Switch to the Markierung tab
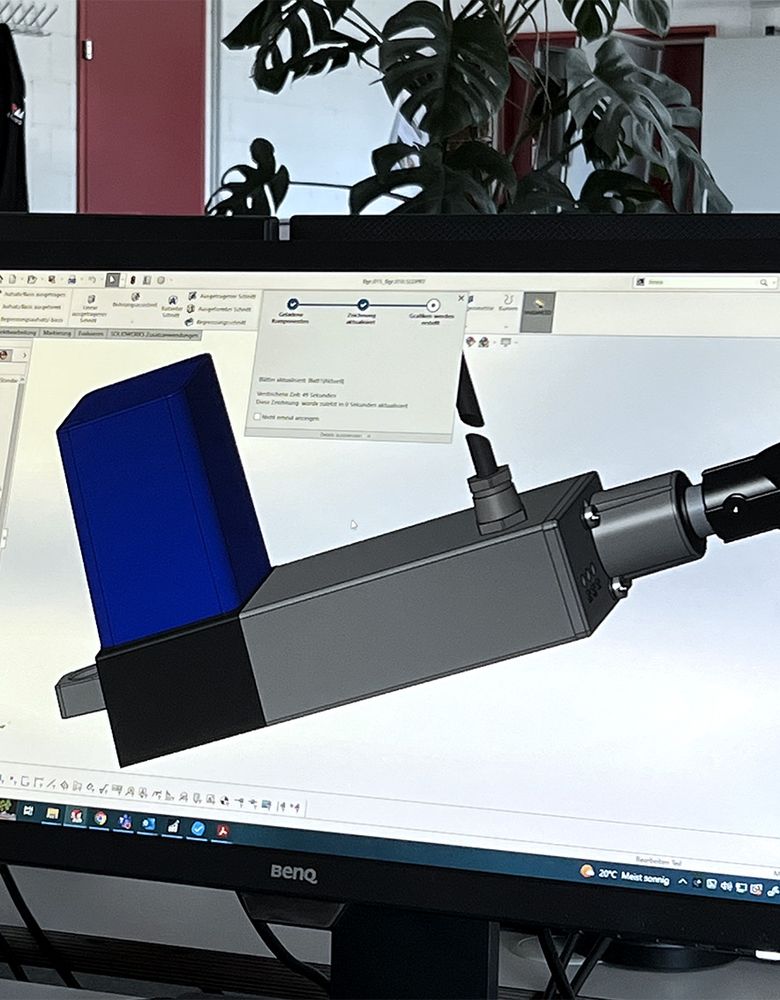The width and height of the screenshot is (780, 1000). pos(57,333)
